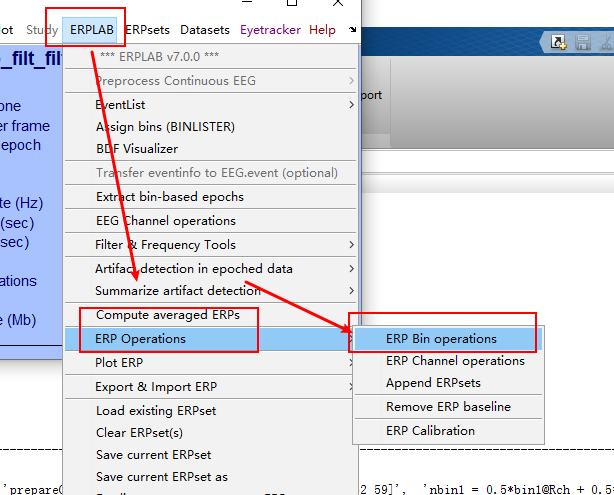
Task: Select Remove ERP baseline
Action: 448,406
